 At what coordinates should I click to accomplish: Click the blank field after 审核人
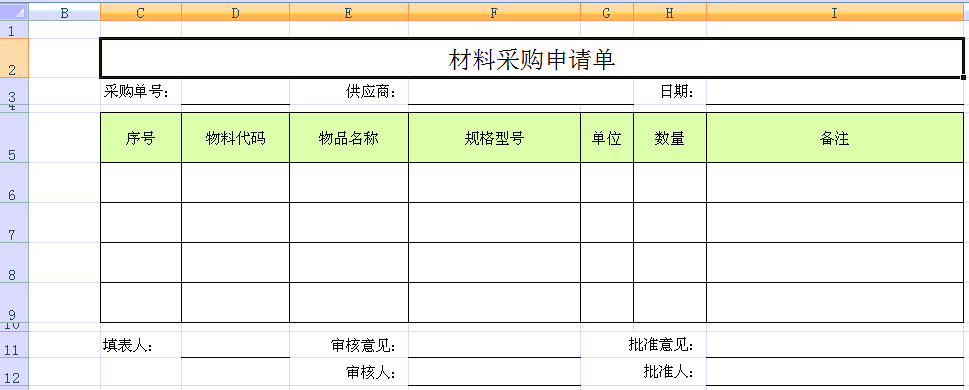pyautogui.click(x=494, y=371)
